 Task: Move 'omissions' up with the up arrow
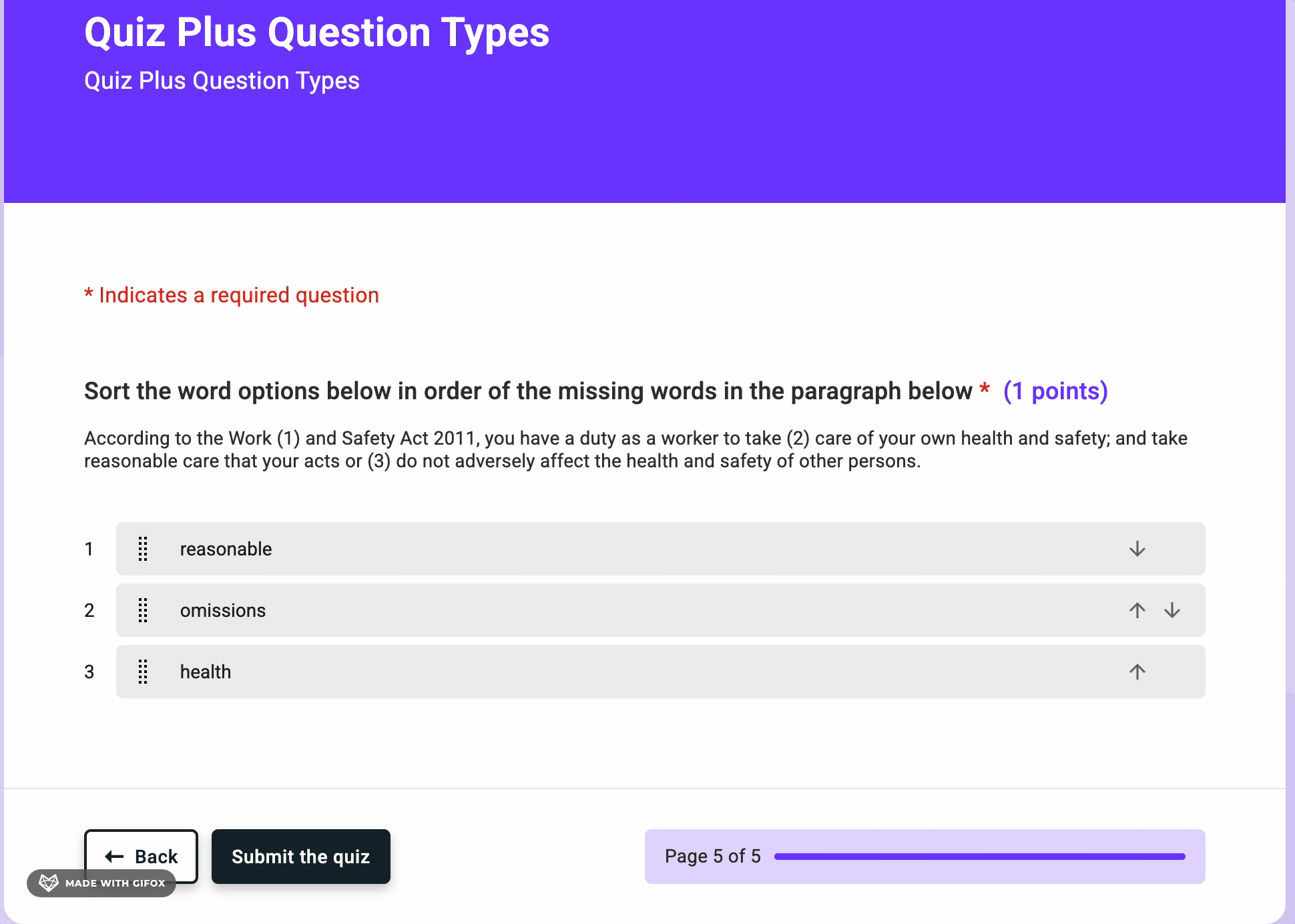pos(1137,610)
